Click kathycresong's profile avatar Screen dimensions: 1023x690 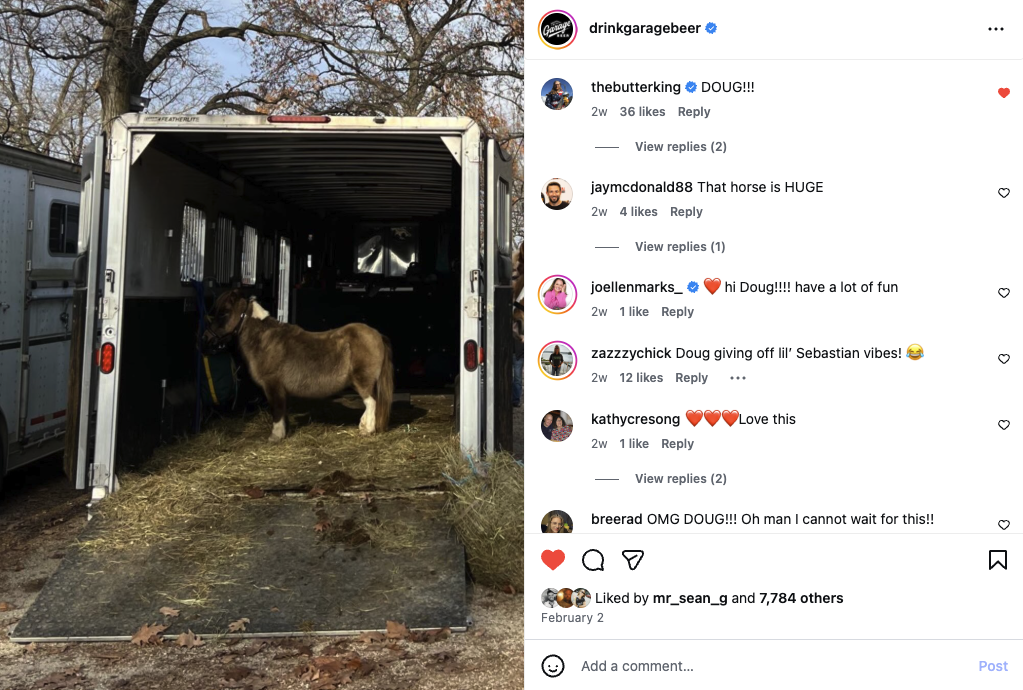(557, 426)
